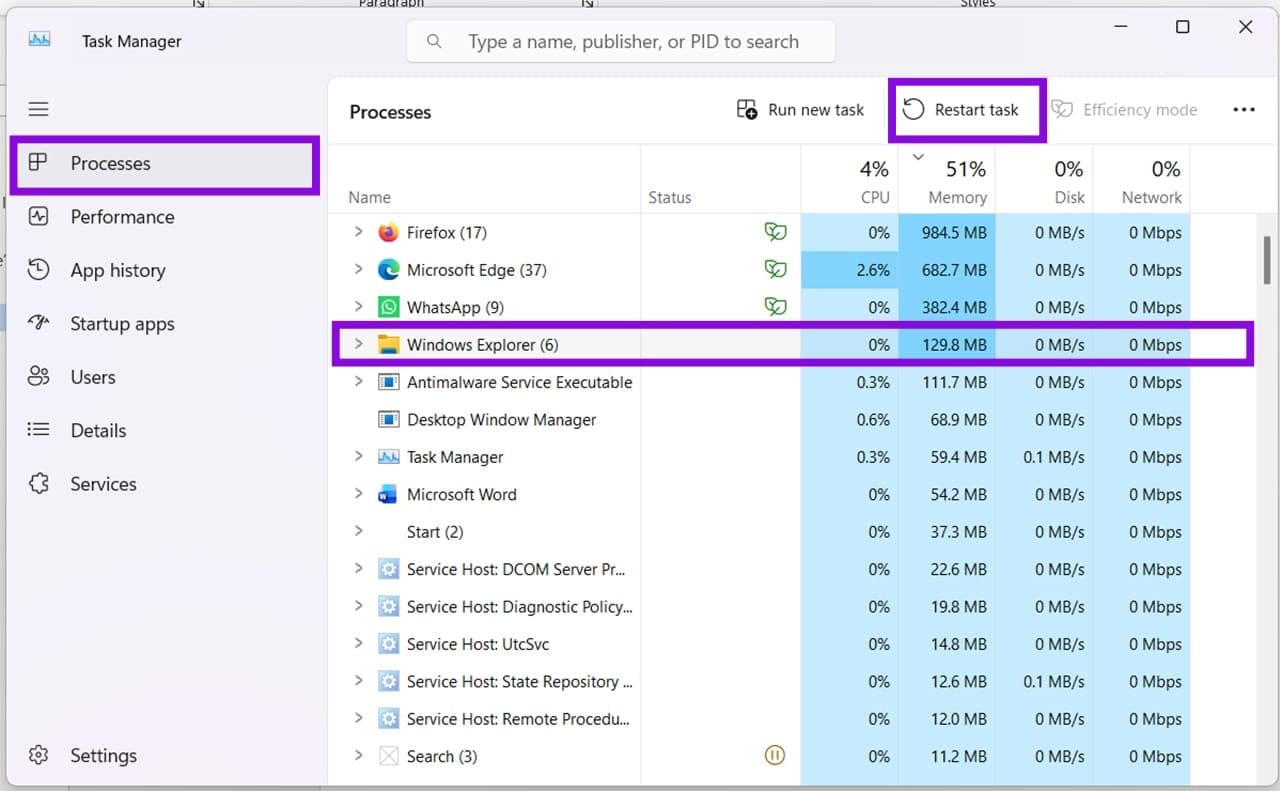The image size is (1280, 791).
Task: Click the WhatsApp process icon
Action: point(388,307)
